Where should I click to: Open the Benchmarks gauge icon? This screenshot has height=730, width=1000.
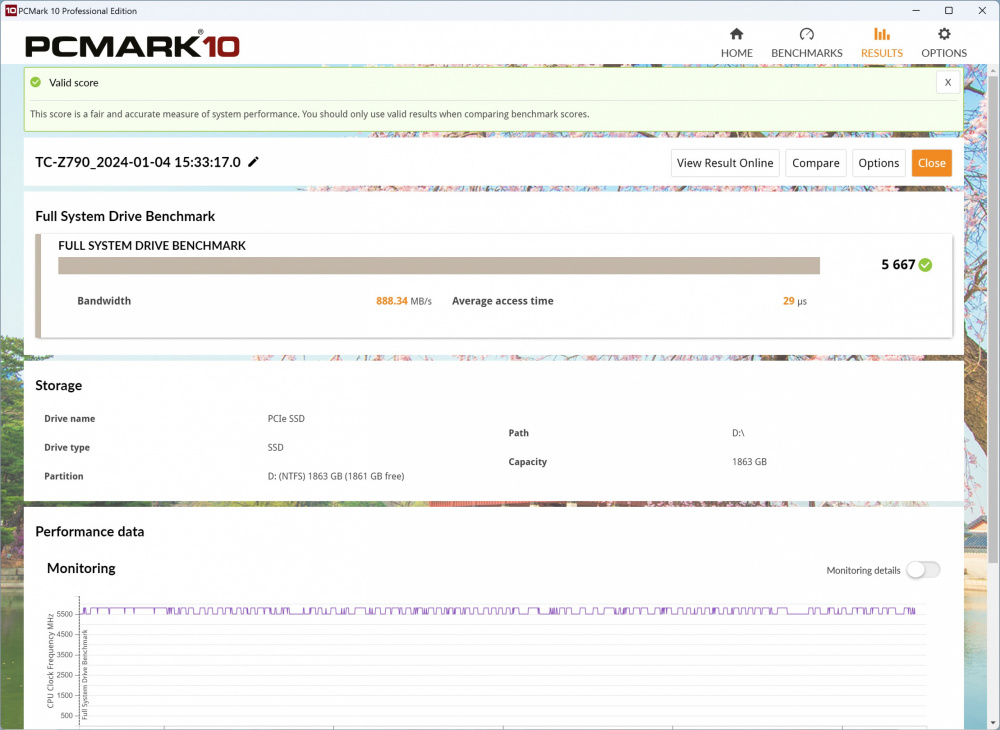point(806,34)
